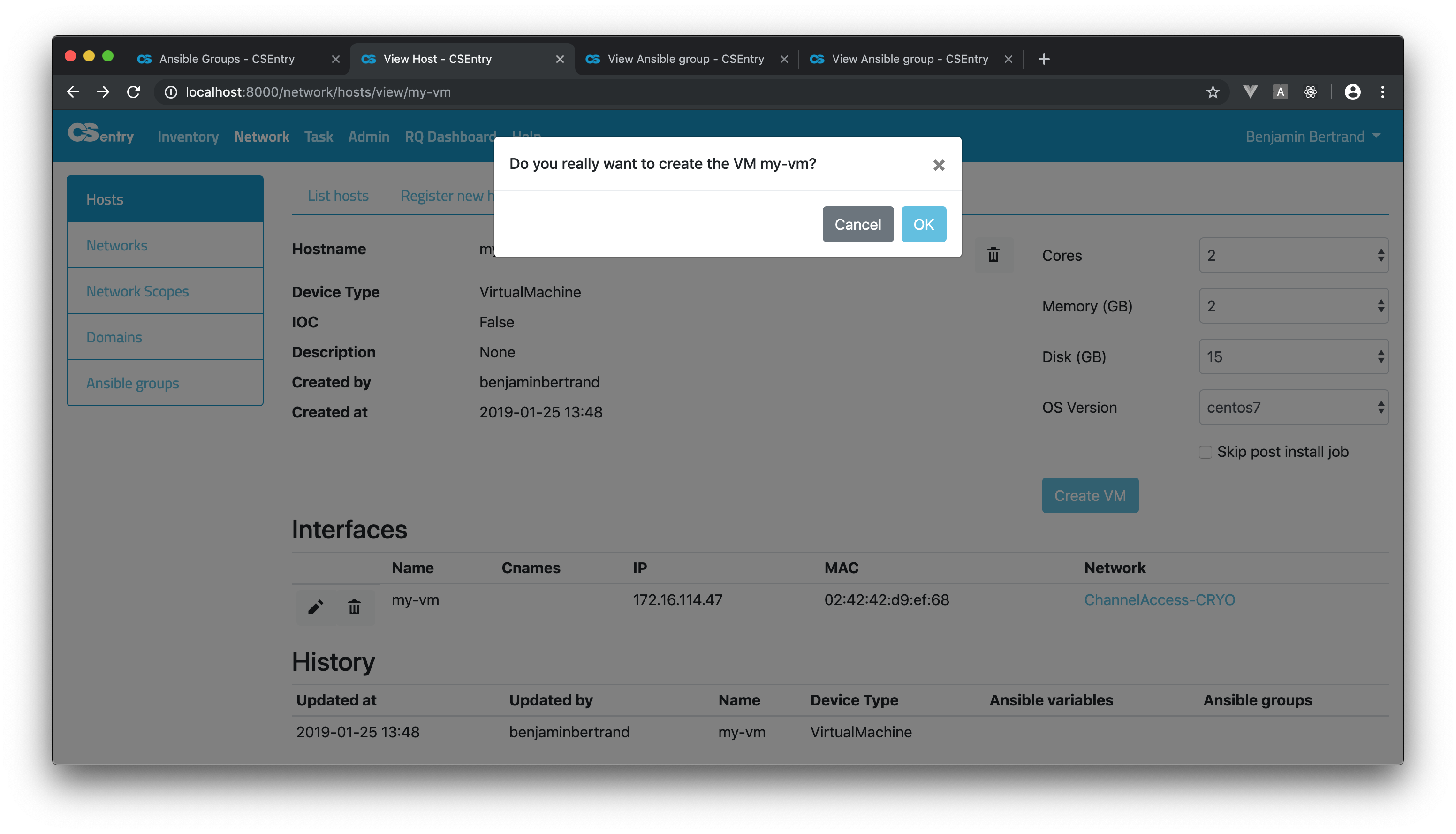This screenshot has height=834, width=1456.
Task: Switch to the Ansible Groups browser tab
Action: [227, 59]
